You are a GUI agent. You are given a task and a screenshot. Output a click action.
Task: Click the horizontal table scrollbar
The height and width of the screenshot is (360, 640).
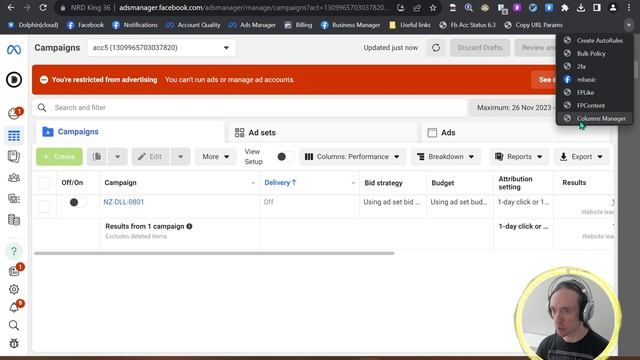pyautogui.click(x=214, y=253)
